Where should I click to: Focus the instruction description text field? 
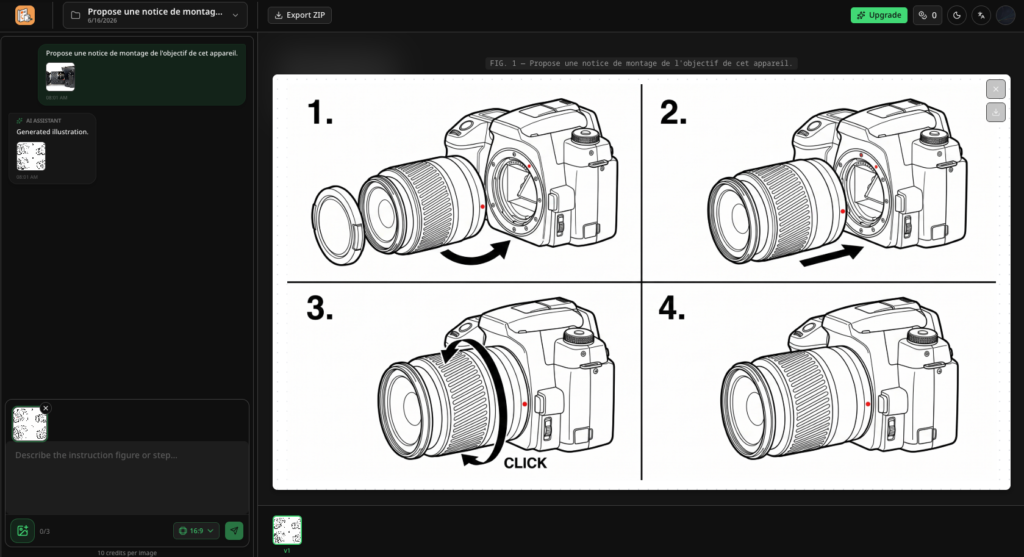point(127,479)
